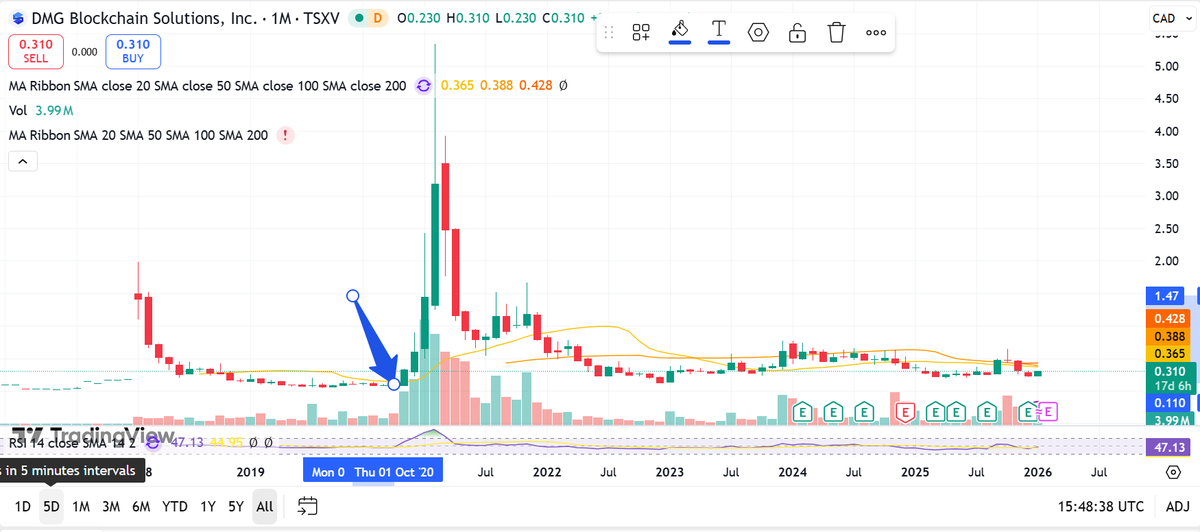Click the 0.310 BUY button

coord(132,51)
